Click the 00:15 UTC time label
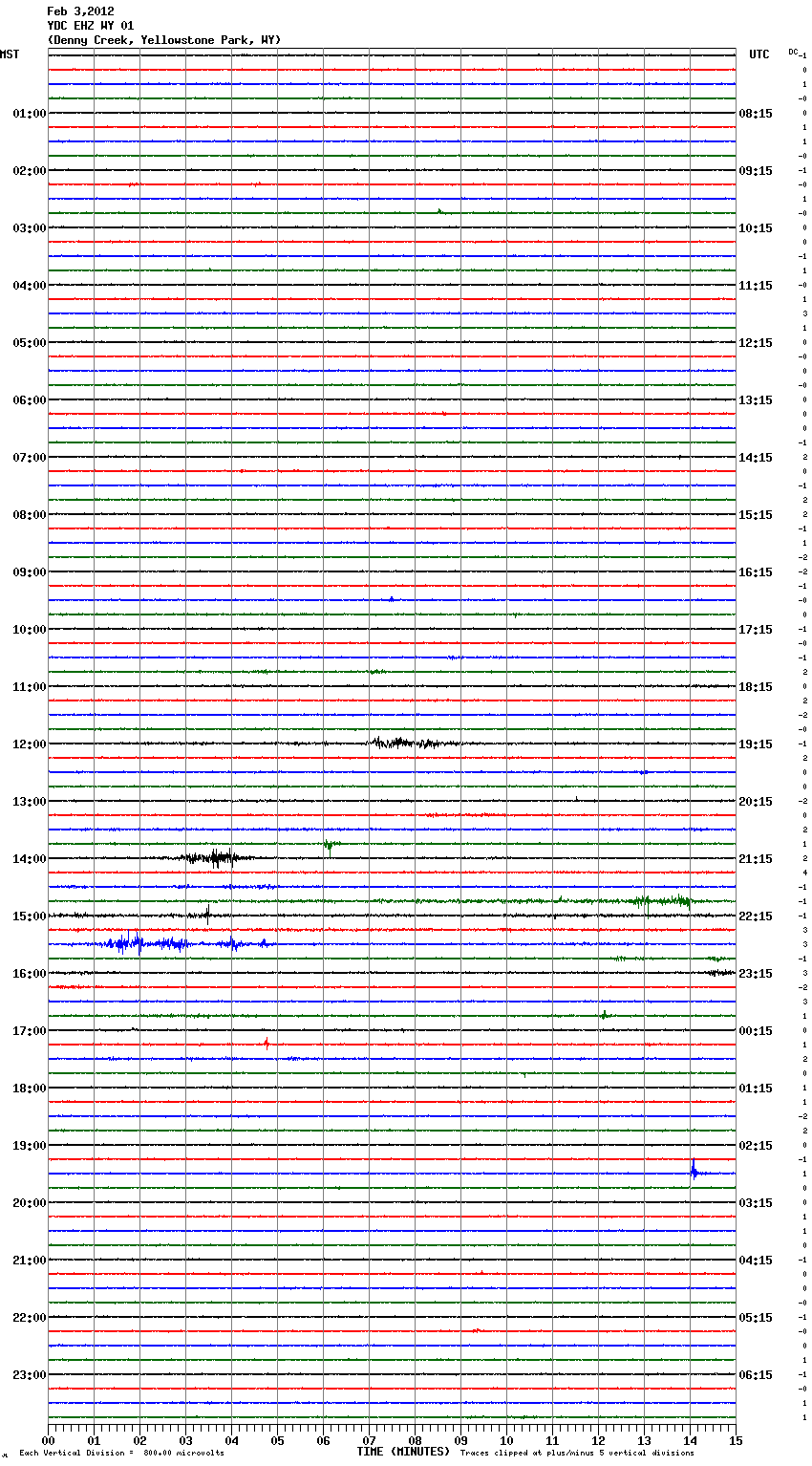The height and width of the screenshot is (1466, 812). pos(756,1030)
